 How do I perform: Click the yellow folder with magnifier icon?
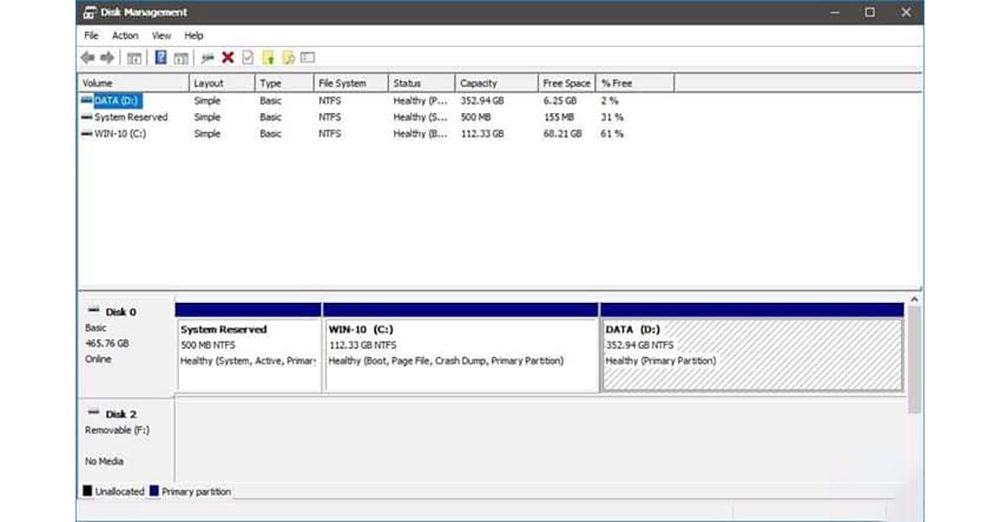coord(288,58)
